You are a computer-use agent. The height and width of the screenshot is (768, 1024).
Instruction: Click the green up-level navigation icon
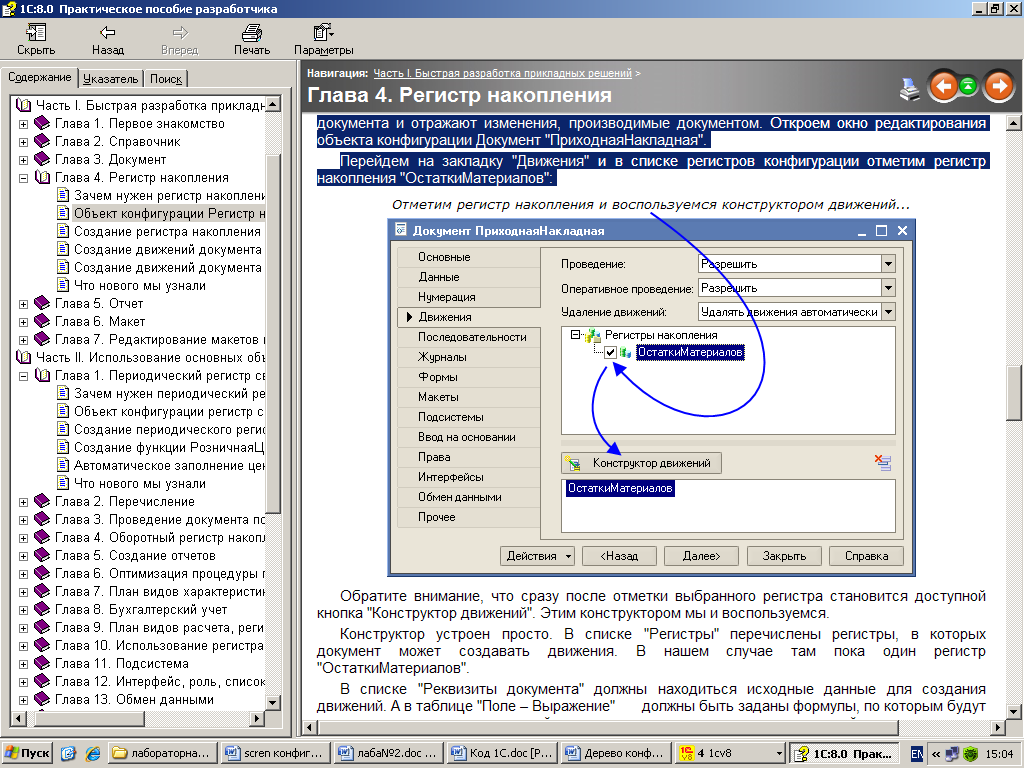pyautogui.click(x=969, y=86)
